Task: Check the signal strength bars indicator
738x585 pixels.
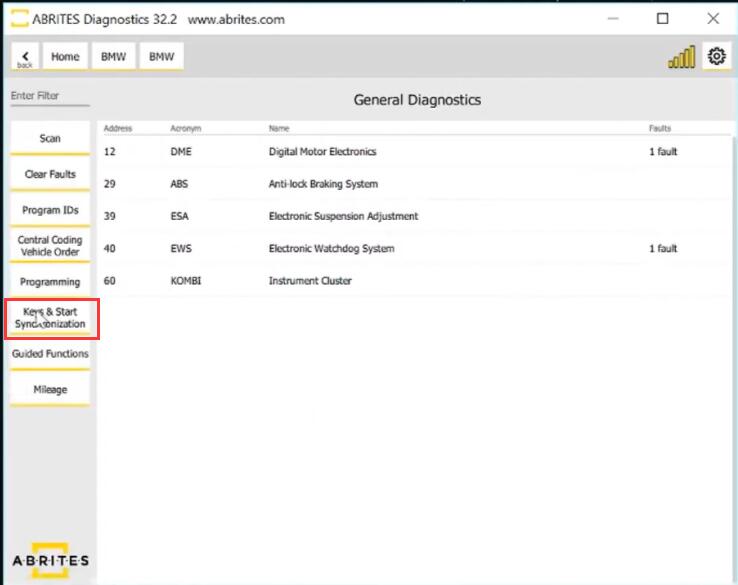Action: tap(681, 57)
